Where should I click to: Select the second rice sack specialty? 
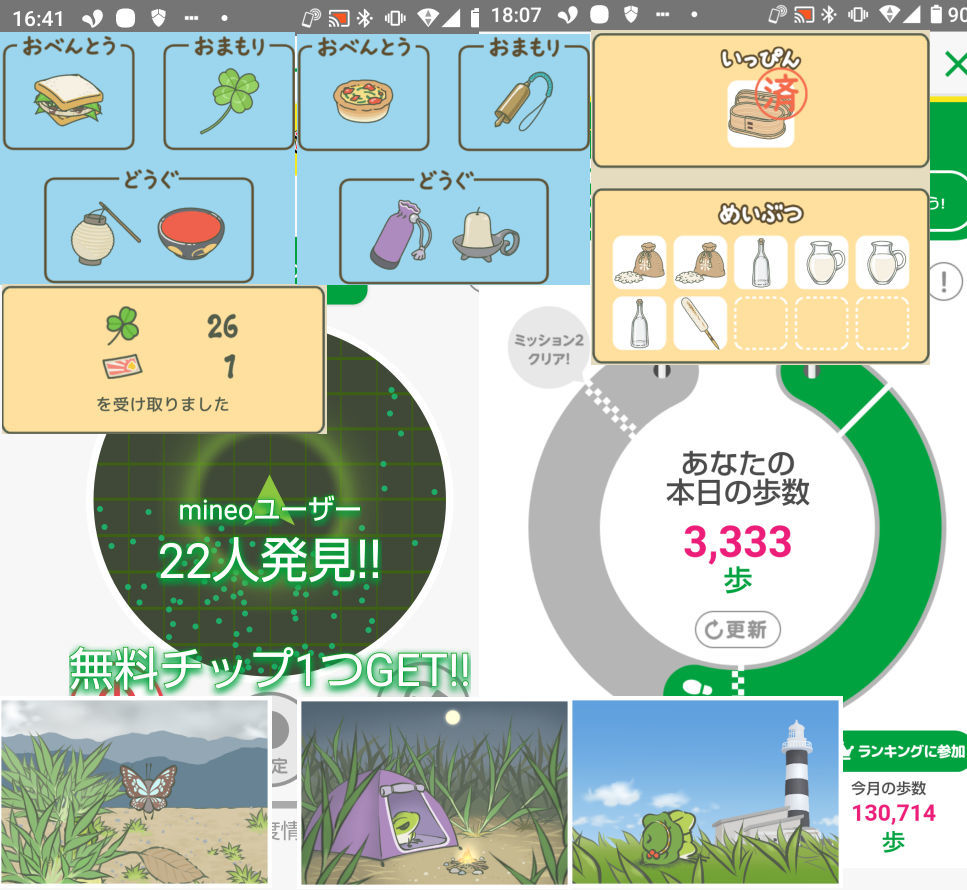(700, 262)
